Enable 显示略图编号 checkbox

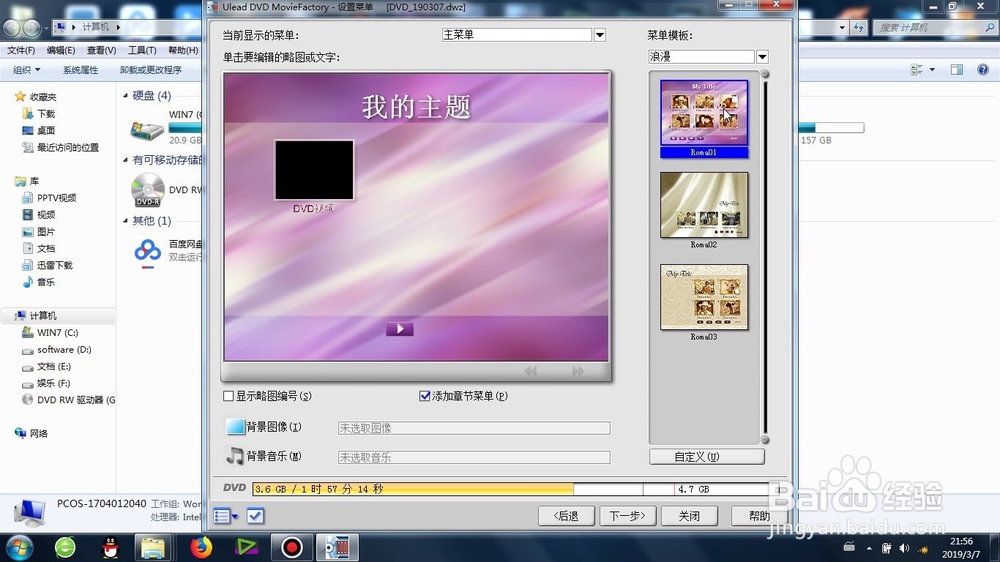coord(228,396)
